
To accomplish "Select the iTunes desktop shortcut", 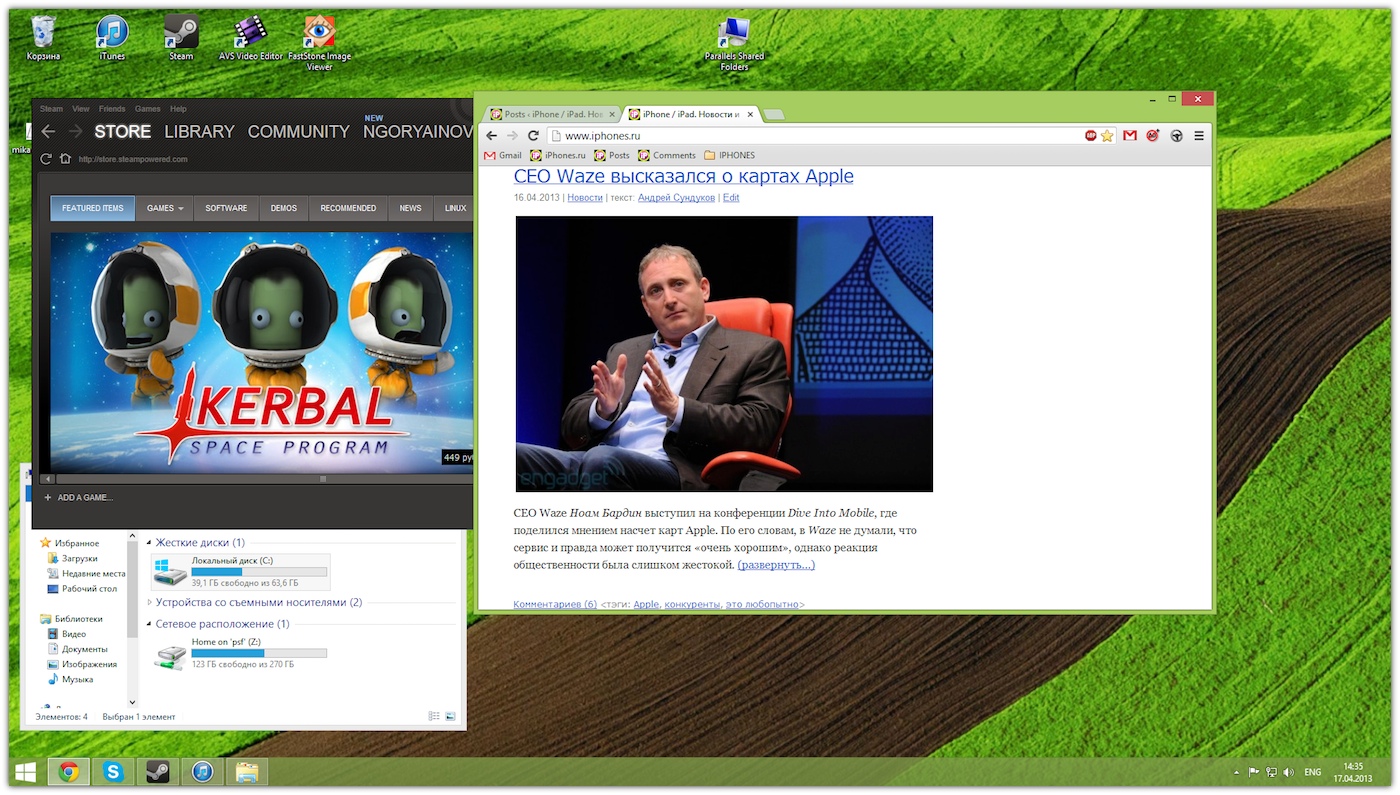I will (x=112, y=39).
